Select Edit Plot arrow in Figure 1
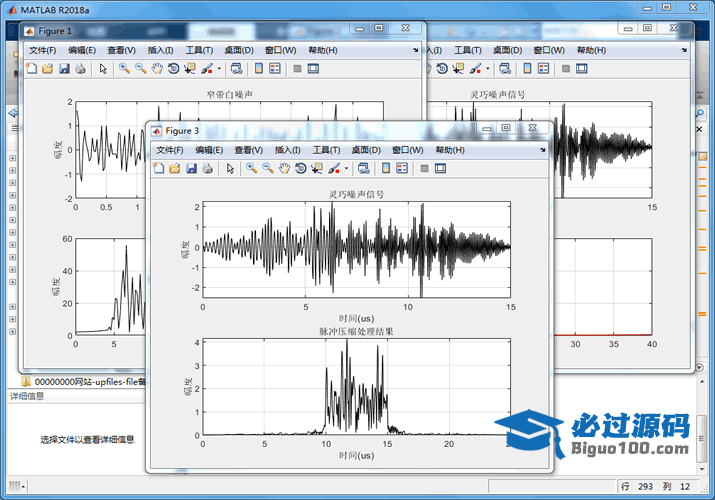This screenshot has height=500, width=715. point(103,69)
